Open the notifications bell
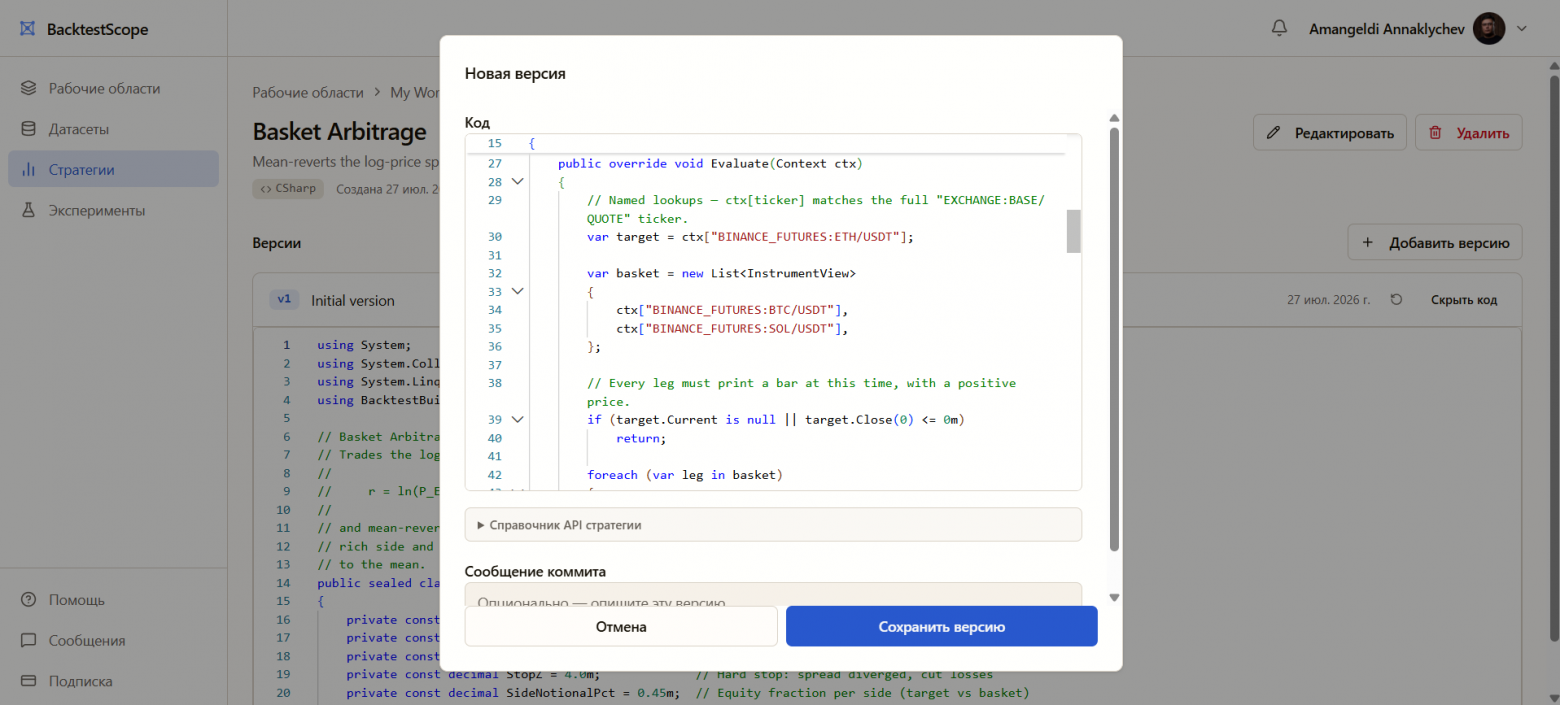The height and width of the screenshot is (705, 1560). [x=1279, y=29]
